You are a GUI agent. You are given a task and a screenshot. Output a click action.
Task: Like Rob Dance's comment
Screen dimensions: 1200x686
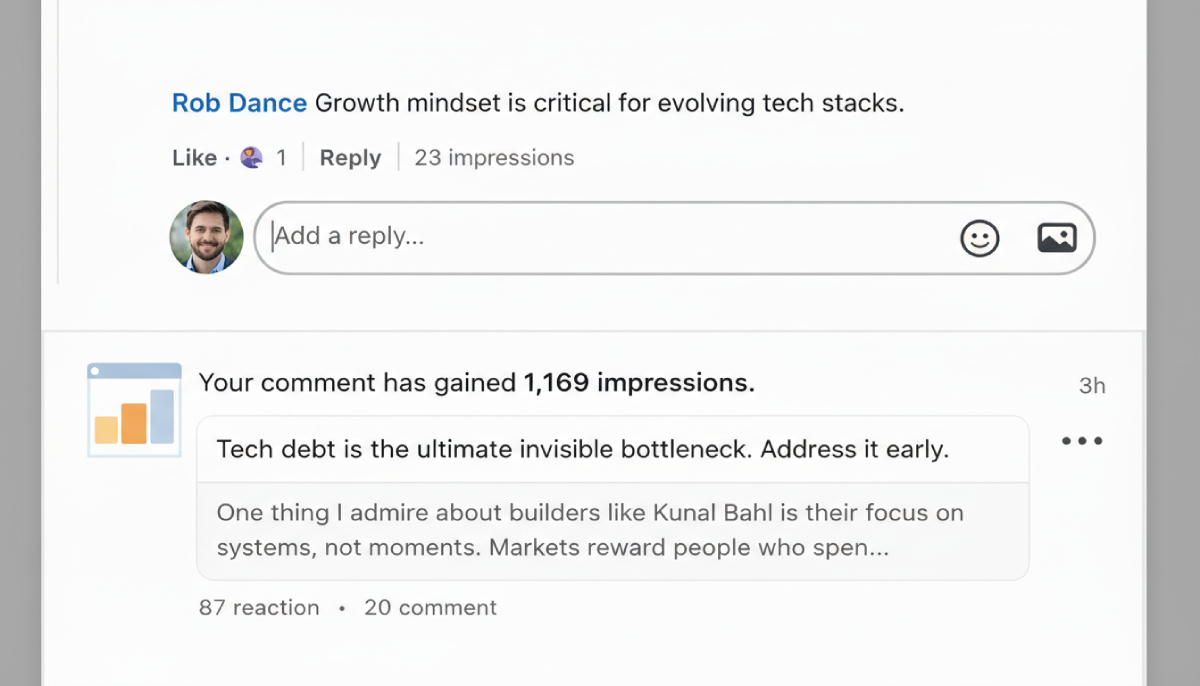pos(194,158)
